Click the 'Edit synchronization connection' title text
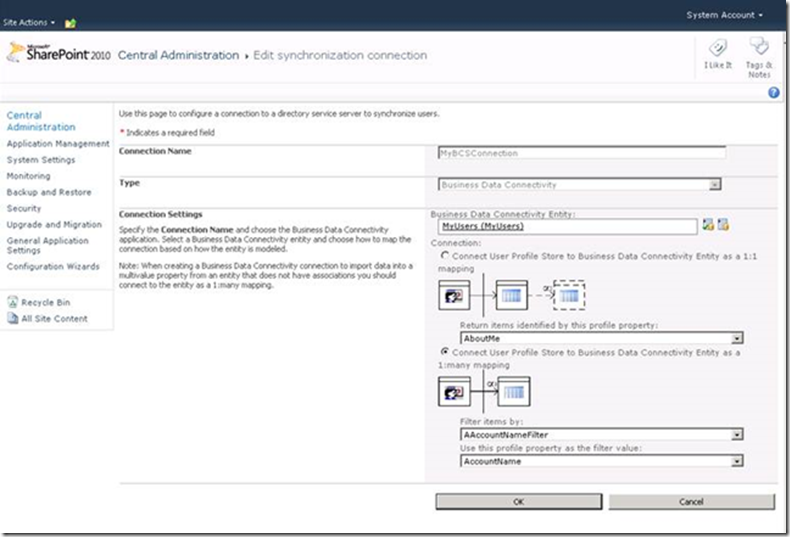 point(340,55)
